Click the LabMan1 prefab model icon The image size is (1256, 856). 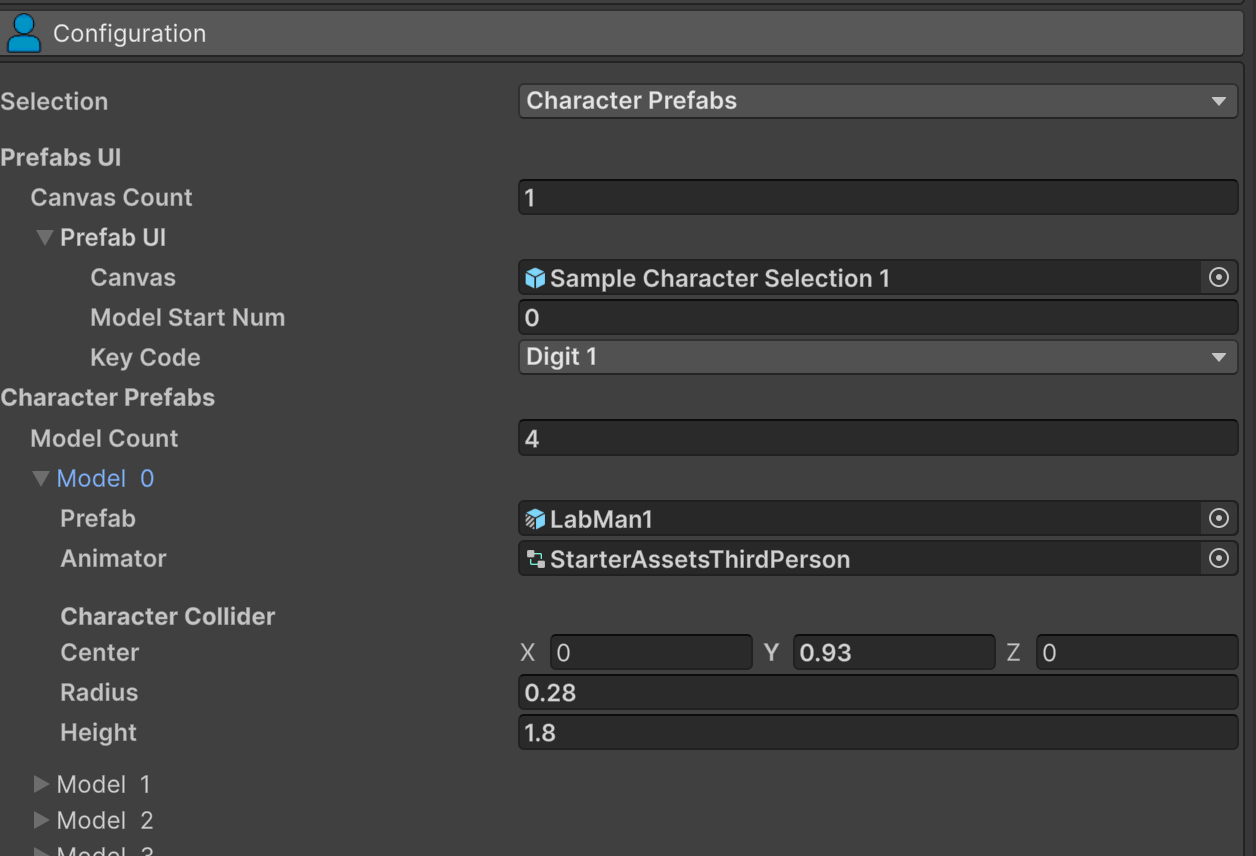coord(536,519)
